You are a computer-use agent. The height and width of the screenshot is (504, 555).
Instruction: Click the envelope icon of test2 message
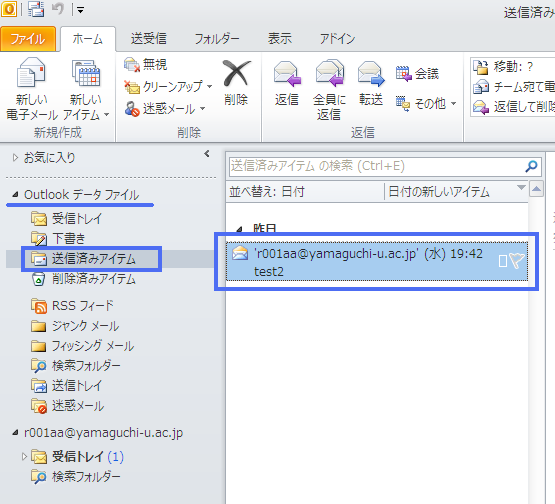click(240, 253)
